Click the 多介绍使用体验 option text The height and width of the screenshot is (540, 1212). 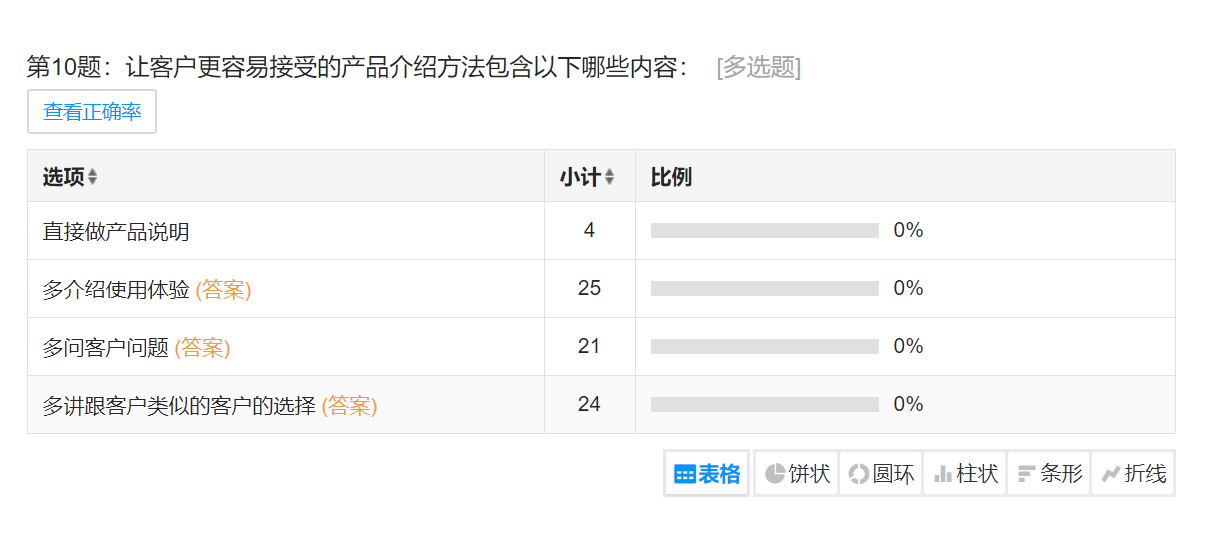[x=116, y=289]
